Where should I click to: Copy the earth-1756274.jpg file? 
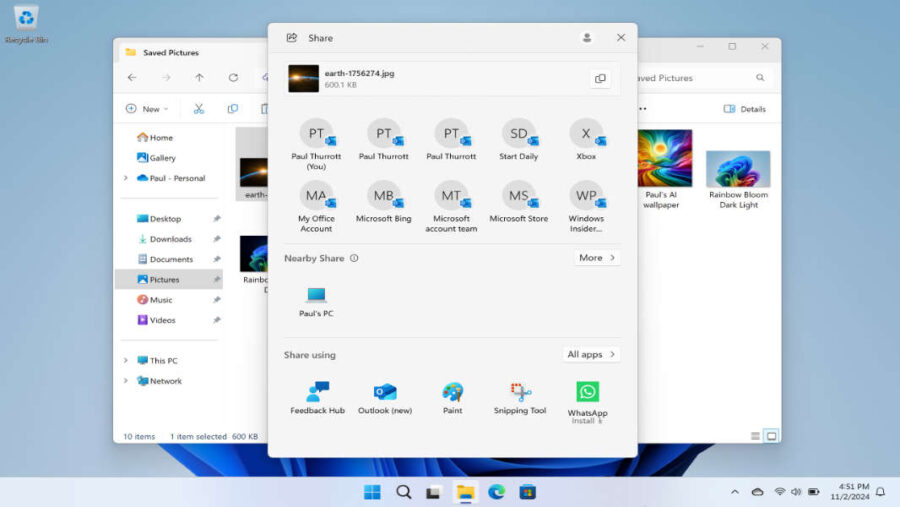tap(600, 79)
